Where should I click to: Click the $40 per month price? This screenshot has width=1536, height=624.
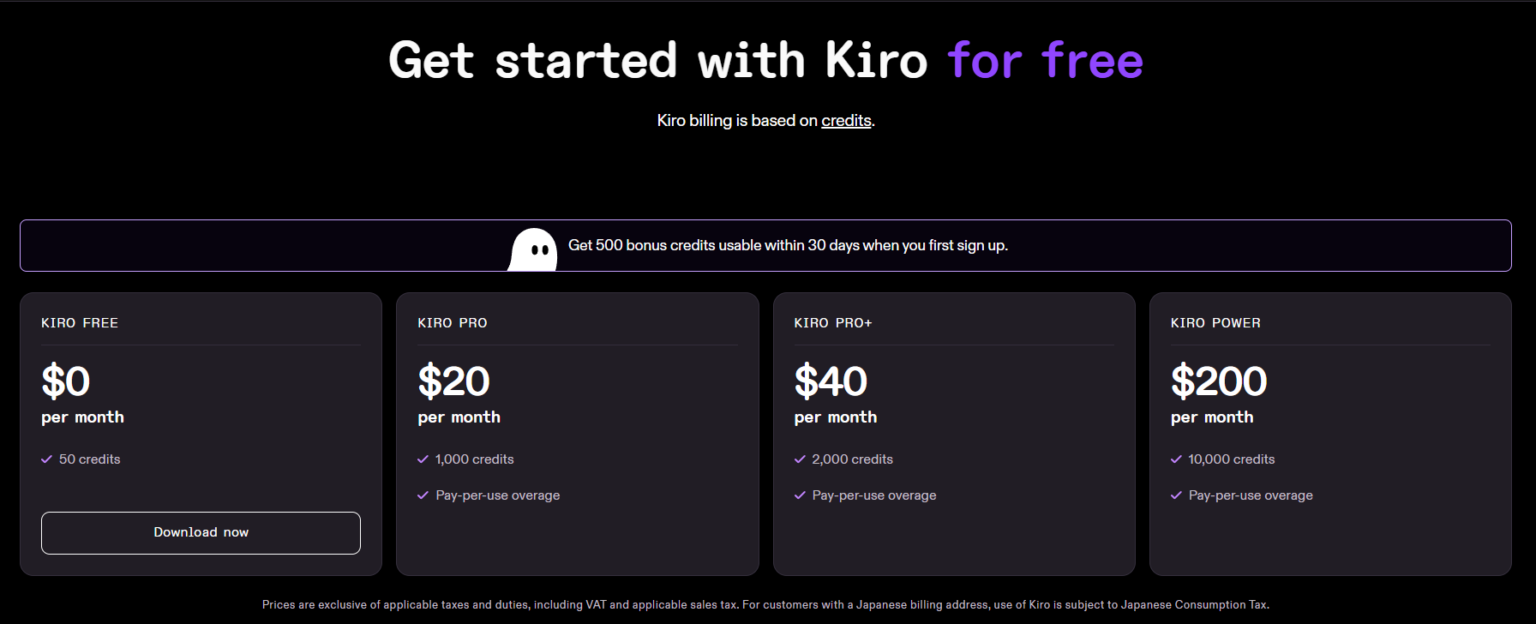(831, 381)
